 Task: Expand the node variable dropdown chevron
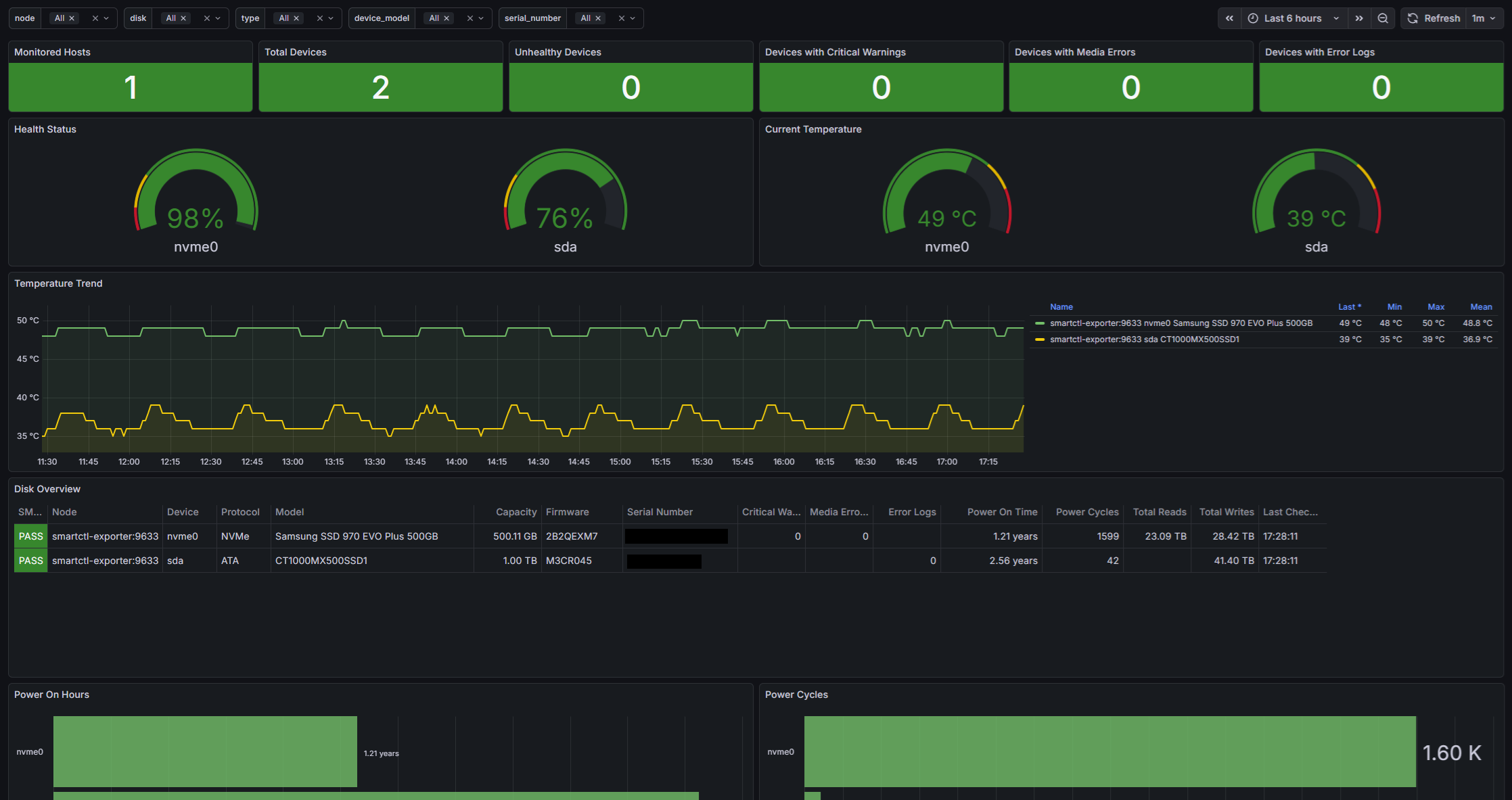106,18
